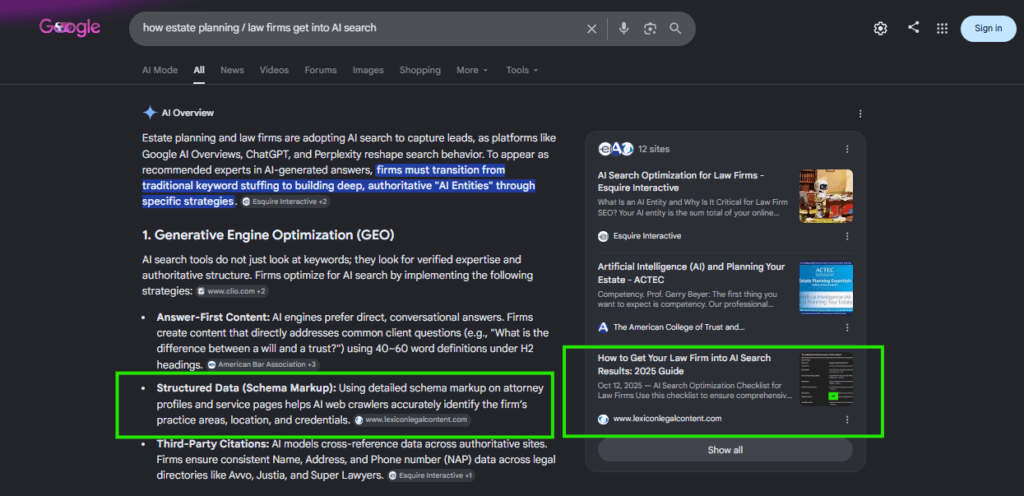The height and width of the screenshot is (496, 1024).
Task: Open the Shopping tab
Action: point(420,70)
